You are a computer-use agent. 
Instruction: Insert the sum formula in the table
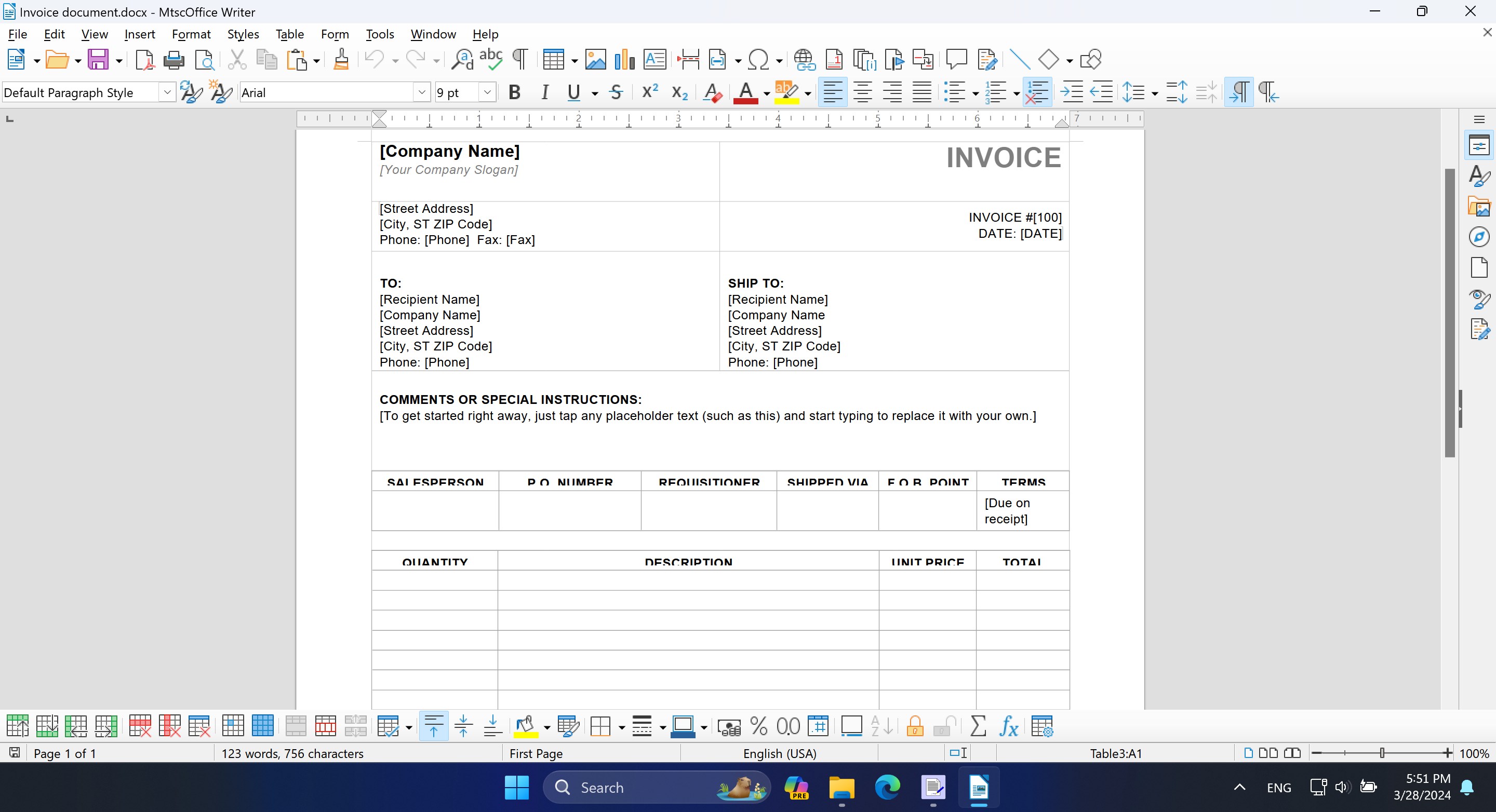[979, 725]
